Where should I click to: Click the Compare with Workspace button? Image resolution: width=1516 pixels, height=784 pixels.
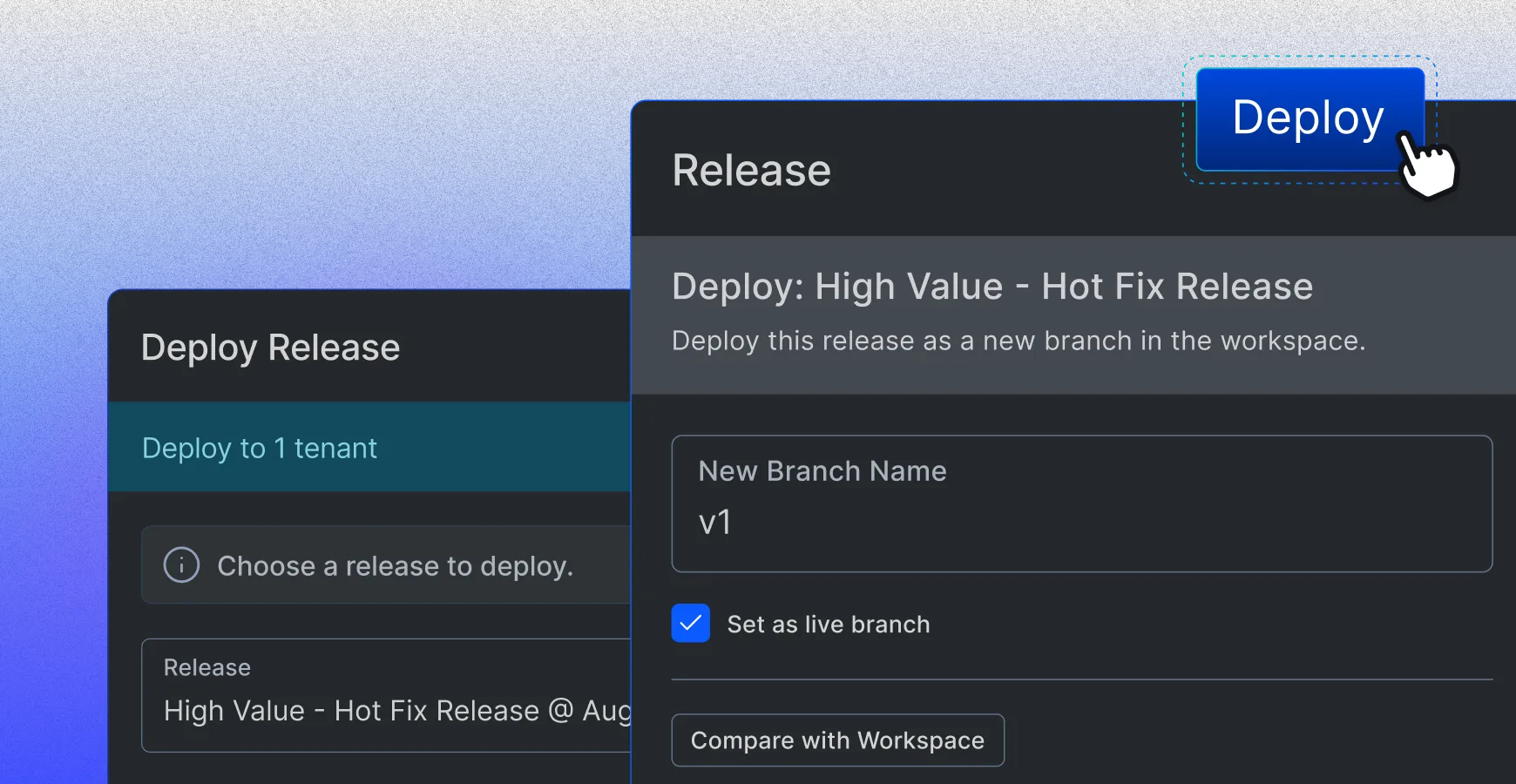pyautogui.click(x=837, y=740)
